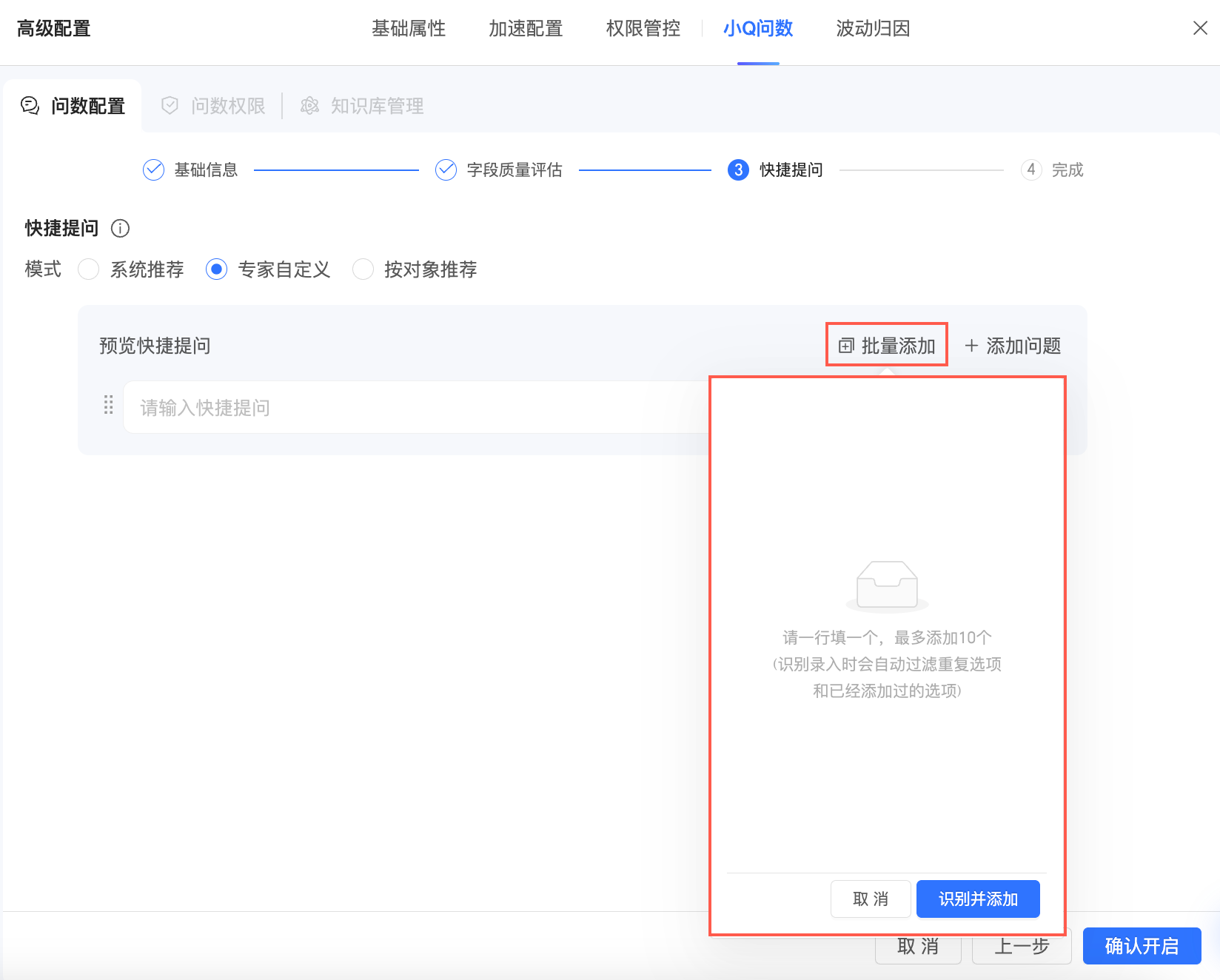This screenshot has height=980, width=1220.
Task: Click the 完成 step label
Action: click(1067, 170)
